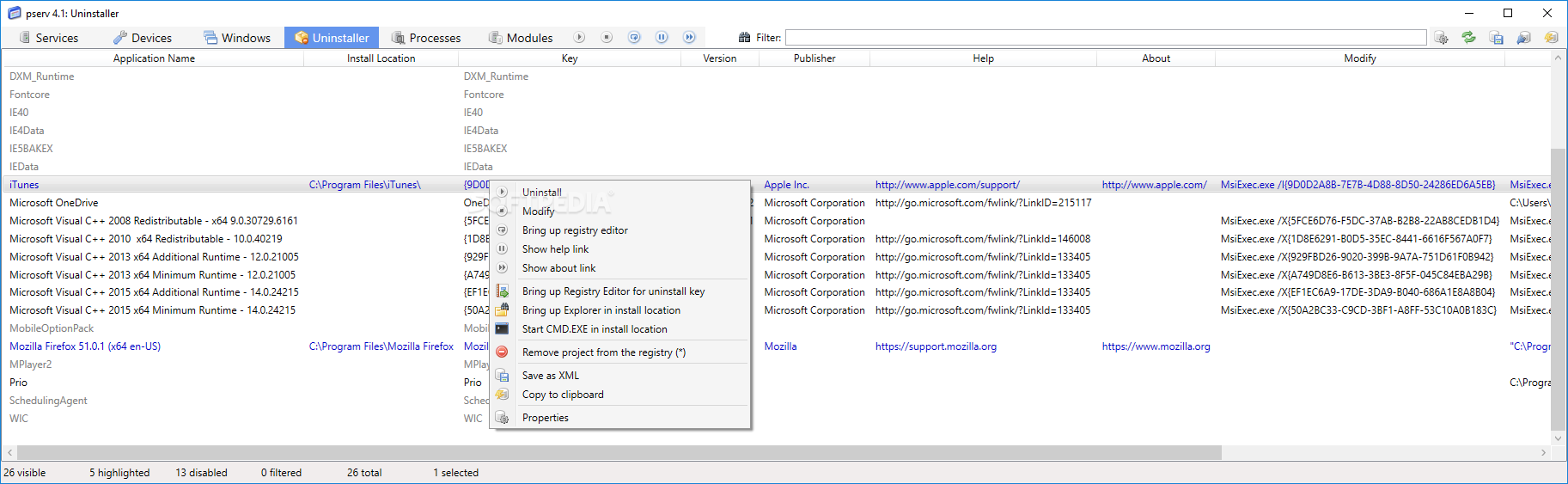Click the https://www.mozilla.org about cell
1568x484 pixels.
point(1156,346)
